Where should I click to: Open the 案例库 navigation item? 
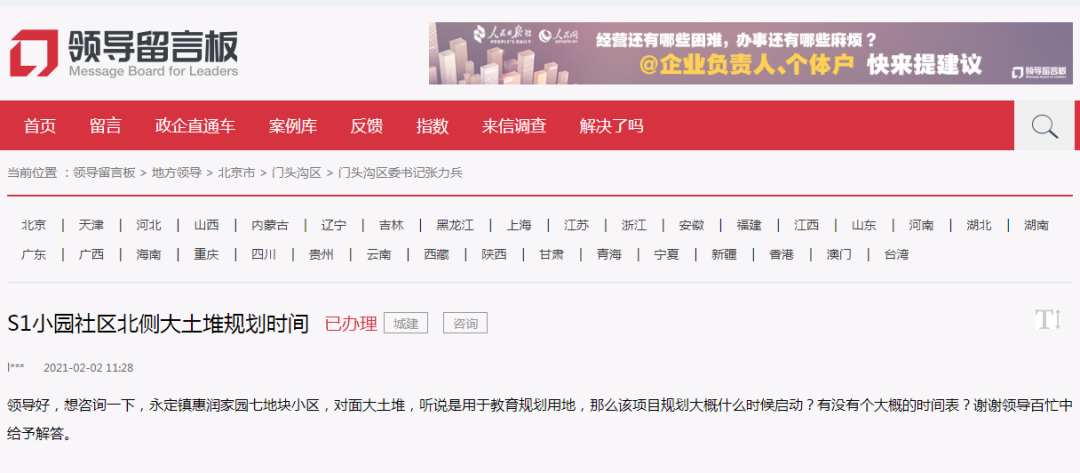(293, 126)
